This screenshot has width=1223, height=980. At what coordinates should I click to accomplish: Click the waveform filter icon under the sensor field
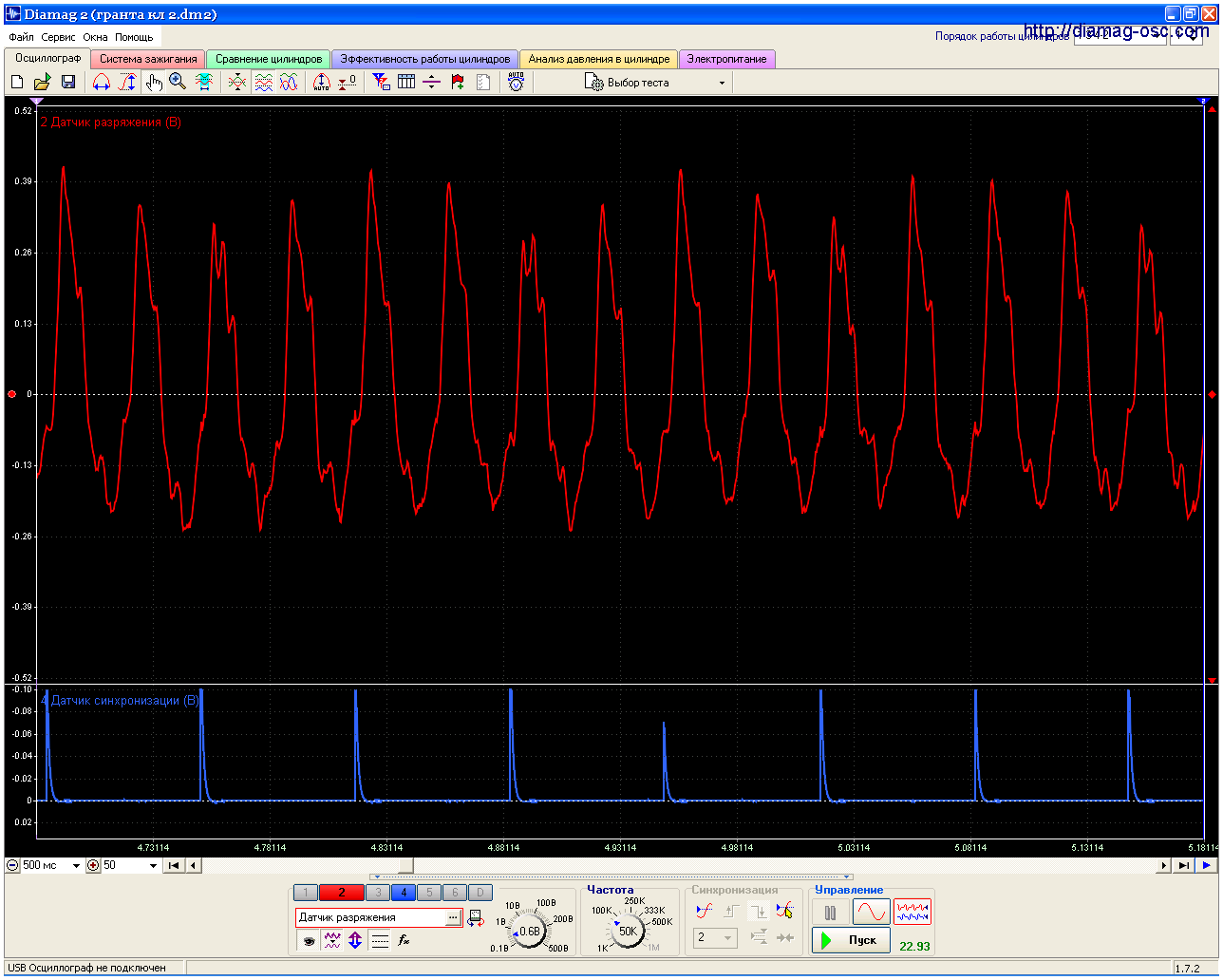(x=331, y=940)
